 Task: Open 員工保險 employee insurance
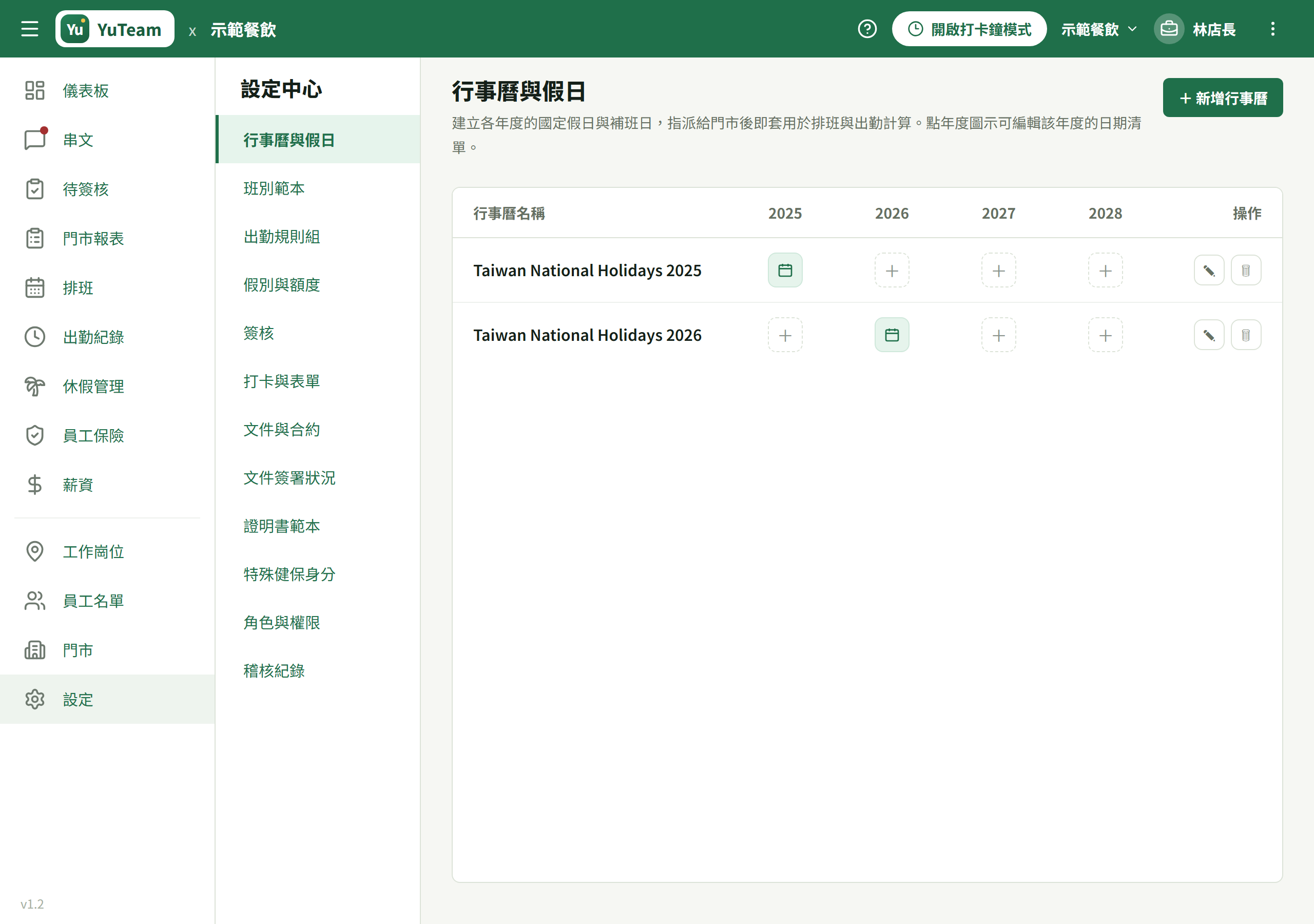pyautogui.click(x=108, y=435)
